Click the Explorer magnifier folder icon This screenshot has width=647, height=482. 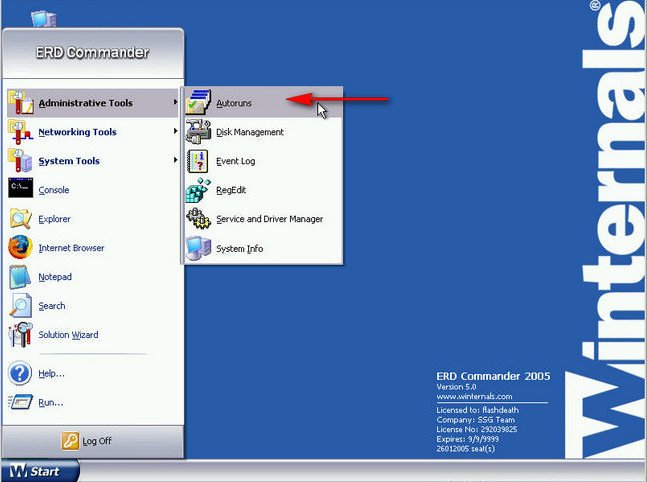coord(21,218)
